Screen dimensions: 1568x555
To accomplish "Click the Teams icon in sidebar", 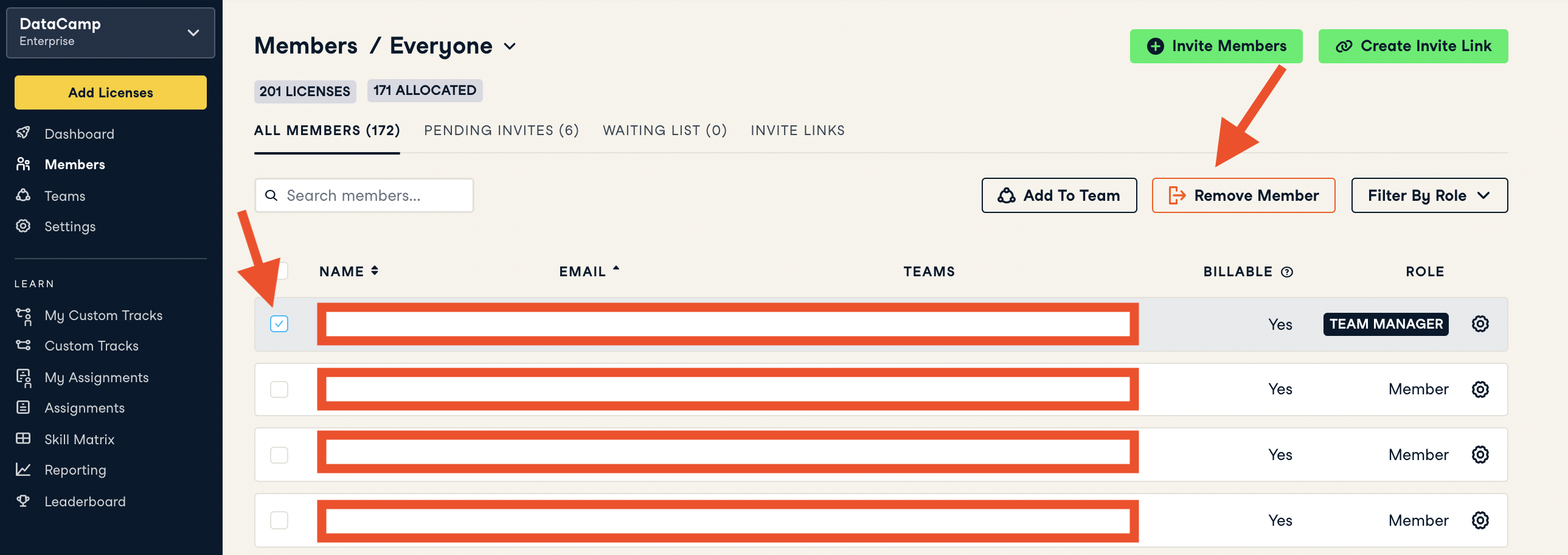I will coord(23,195).
